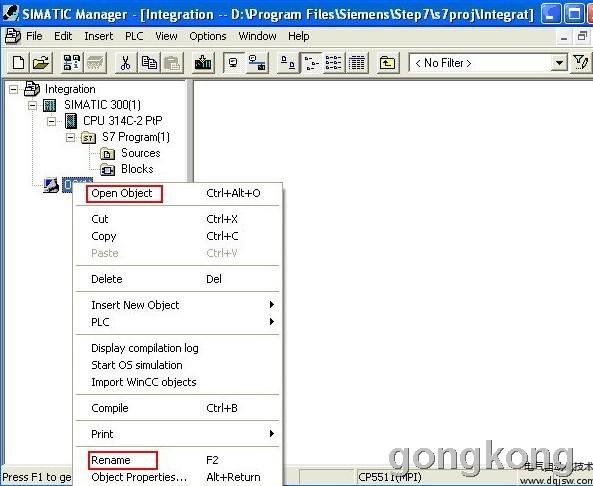The image size is (593, 486).
Task: Click the New Project toolbar icon
Action: coord(18,62)
